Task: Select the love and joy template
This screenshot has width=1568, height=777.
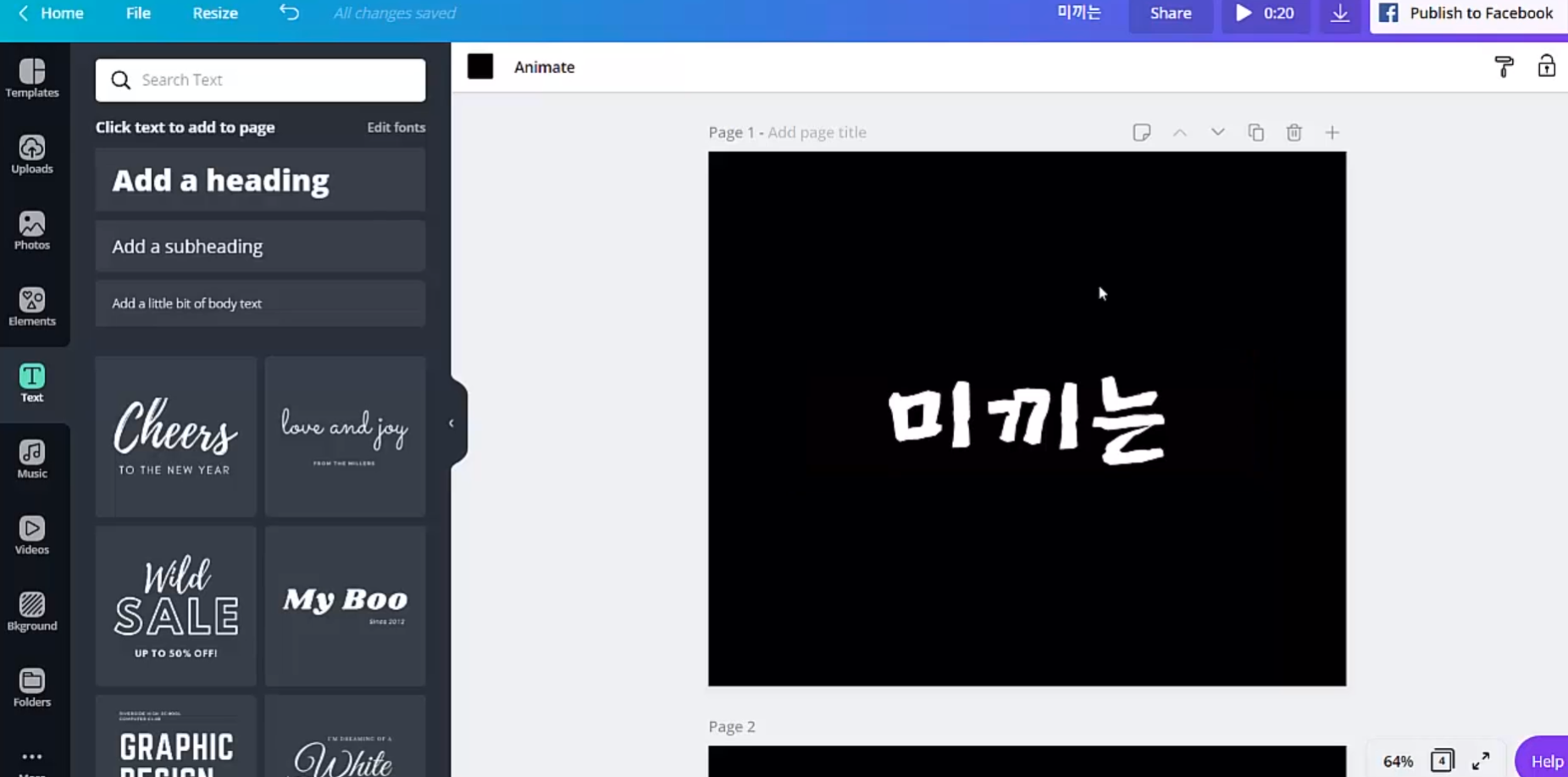Action: (345, 436)
